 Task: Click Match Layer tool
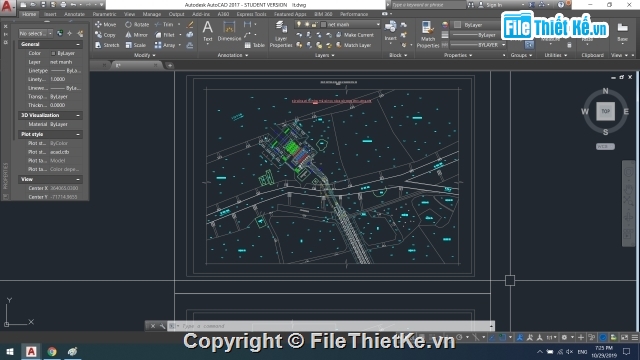pyautogui.click(x=353, y=45)
